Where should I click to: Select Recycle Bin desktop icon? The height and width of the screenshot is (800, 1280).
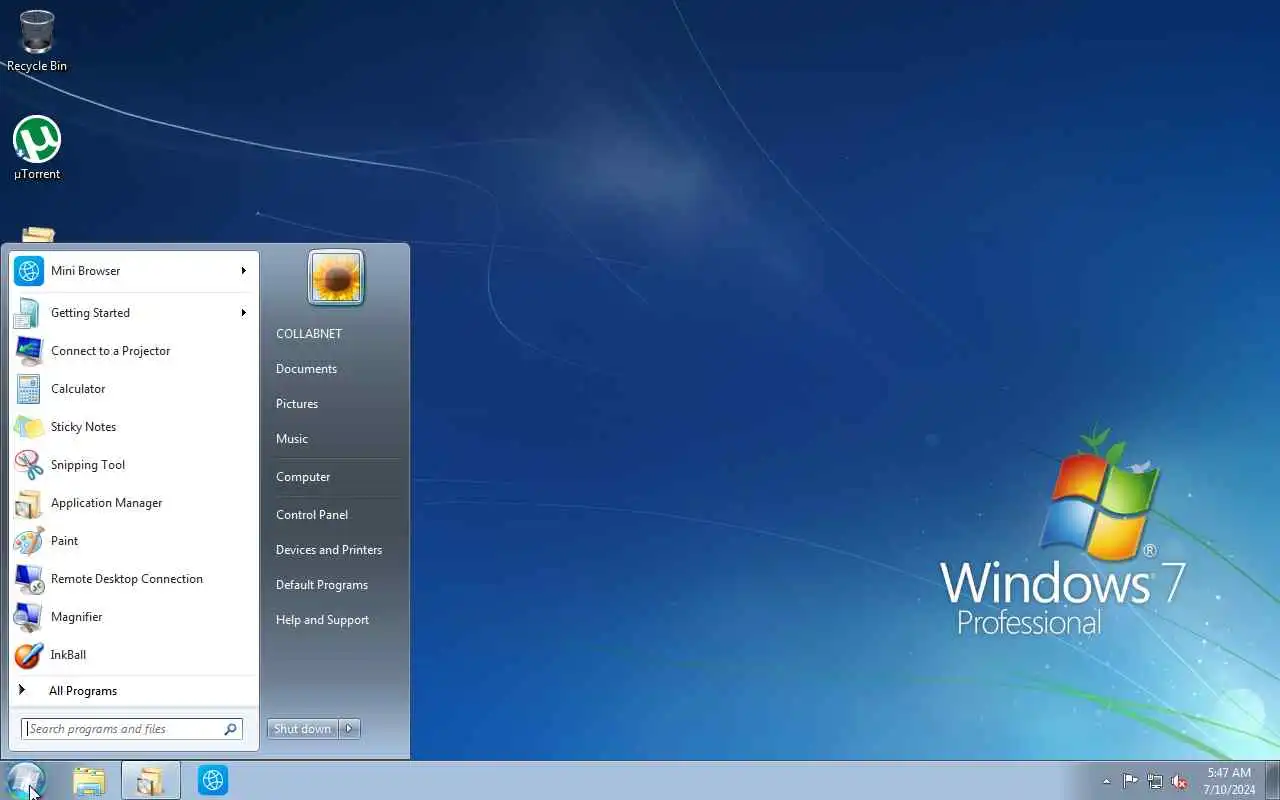37,41
